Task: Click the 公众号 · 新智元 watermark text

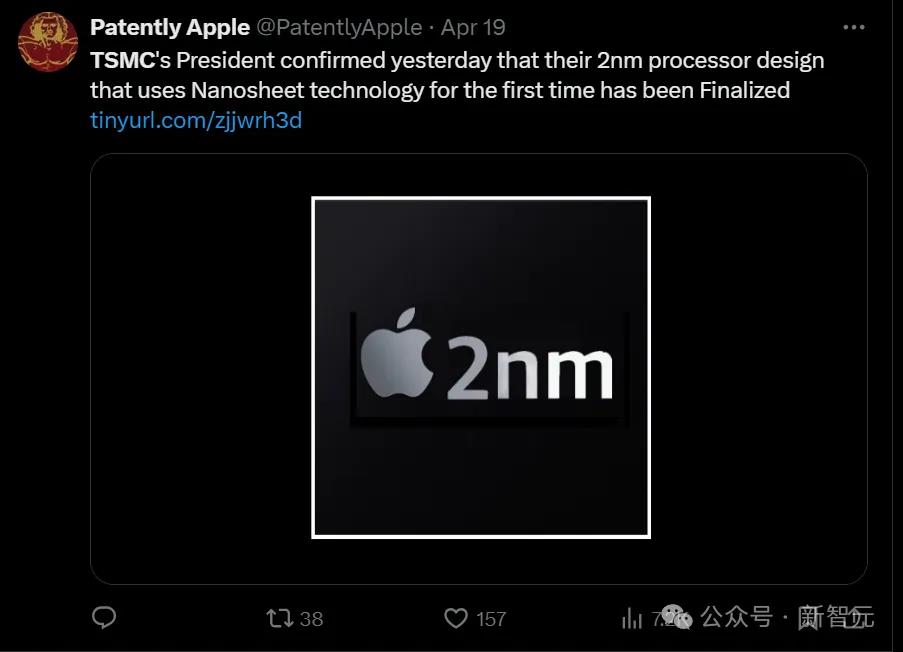Action: coord(787,617)
